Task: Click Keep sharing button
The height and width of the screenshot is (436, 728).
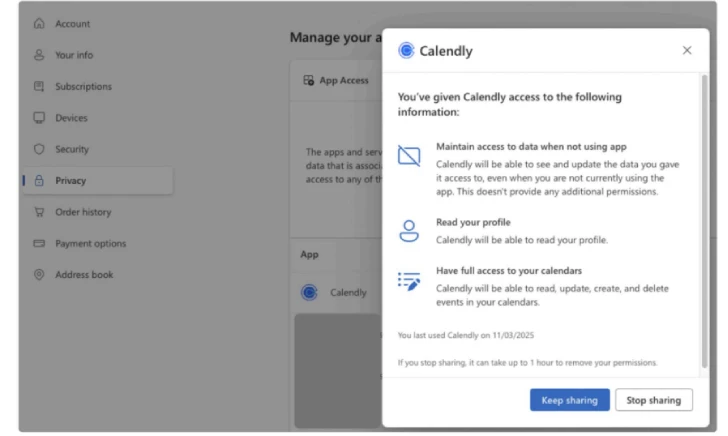Action: 570,400
